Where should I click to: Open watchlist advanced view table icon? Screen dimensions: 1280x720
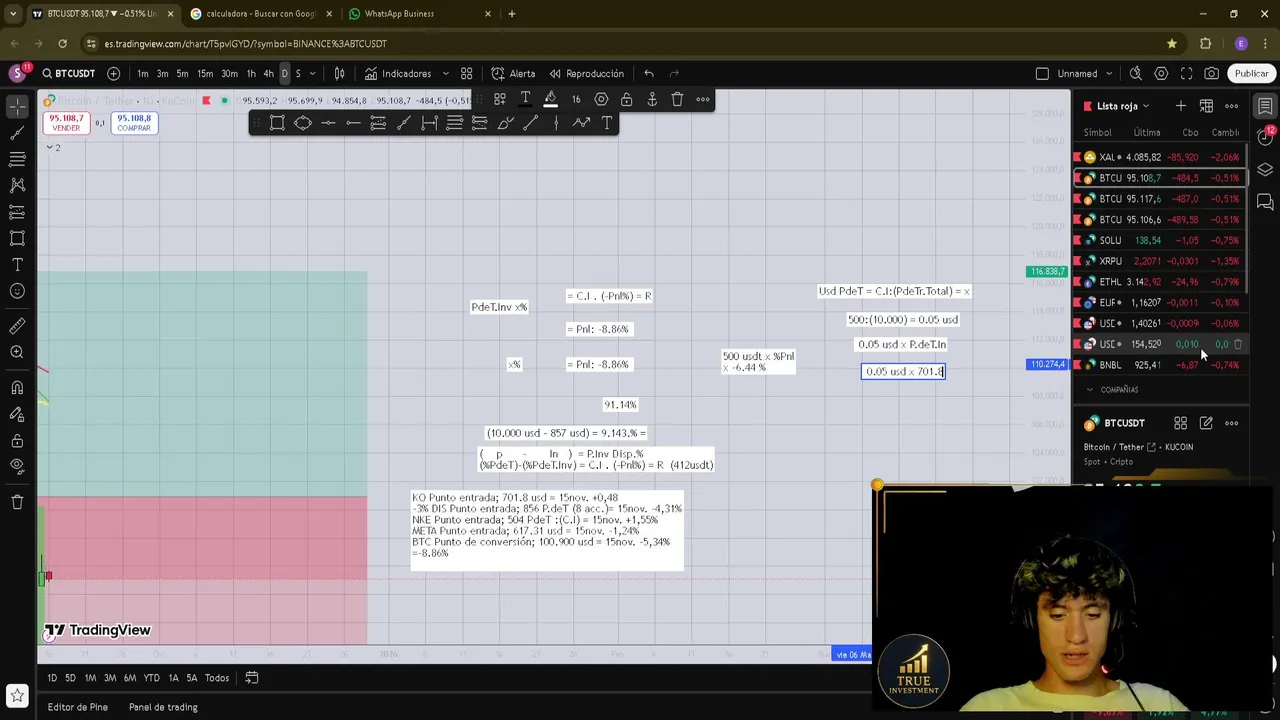point(1206,106)
